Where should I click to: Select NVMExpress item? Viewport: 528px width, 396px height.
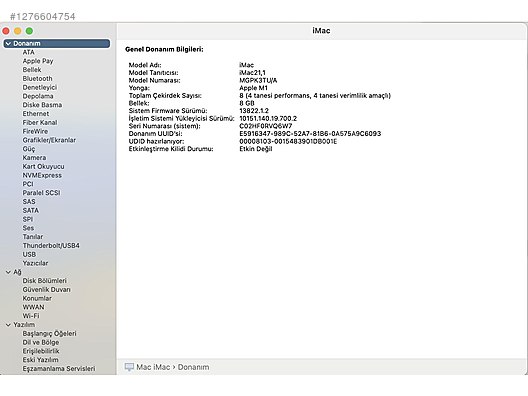coord(42,175)
